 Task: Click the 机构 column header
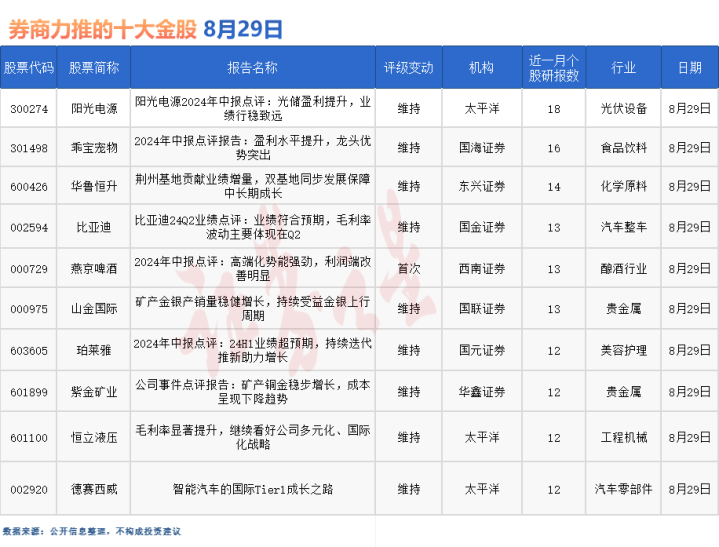coord(481,68)
